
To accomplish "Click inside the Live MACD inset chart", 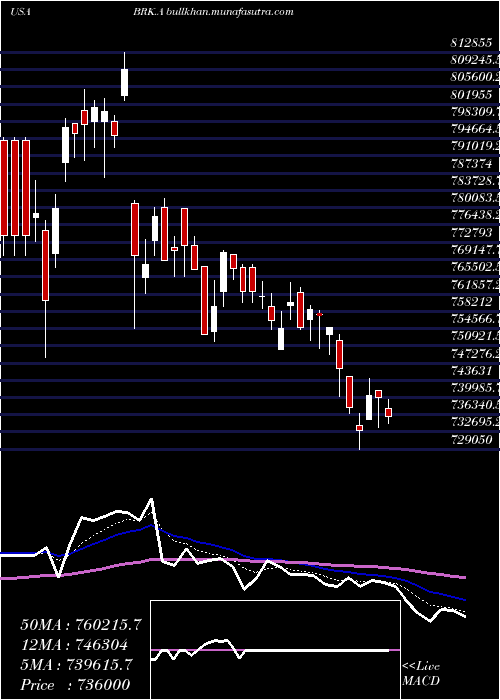I will click(275, 650).
